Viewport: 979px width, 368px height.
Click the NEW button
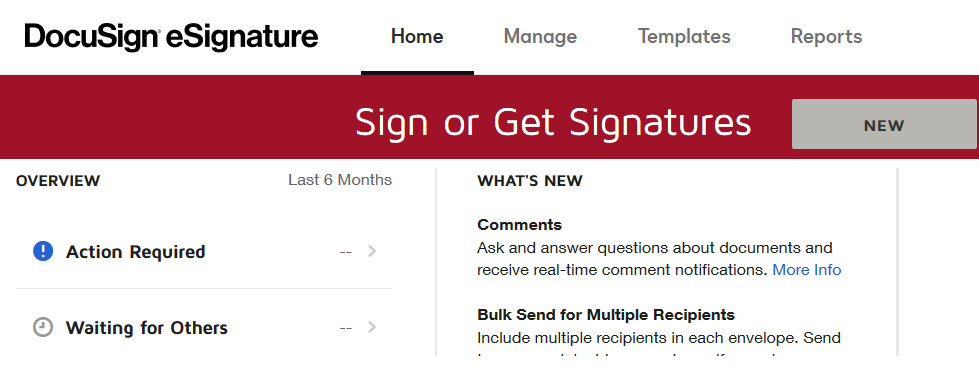coord(884,124)
